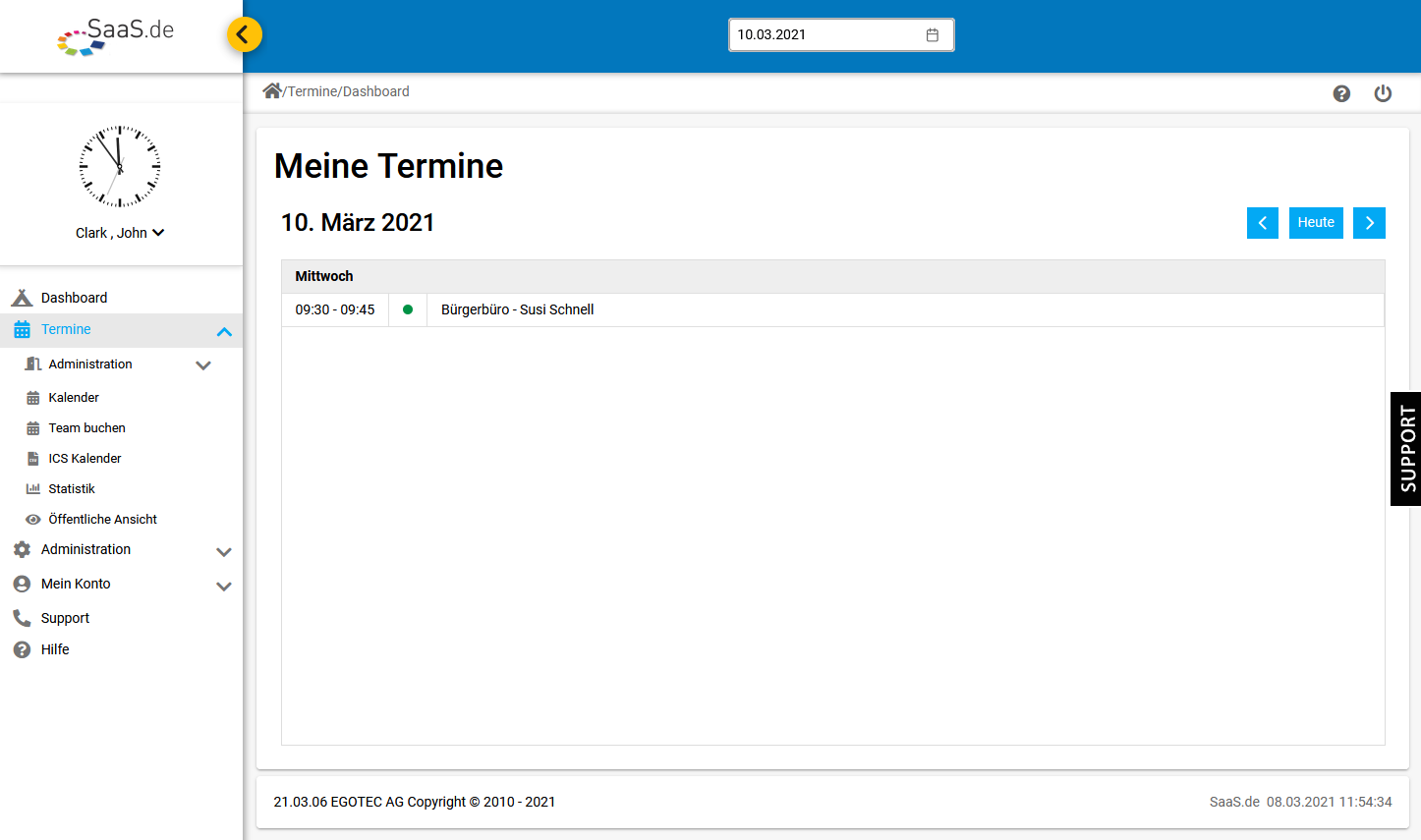The width and height of the screenshot is (1421, 840).
Task: Open help with the question mark icon
Action: pyautogui.click(x=1341, y=93)
